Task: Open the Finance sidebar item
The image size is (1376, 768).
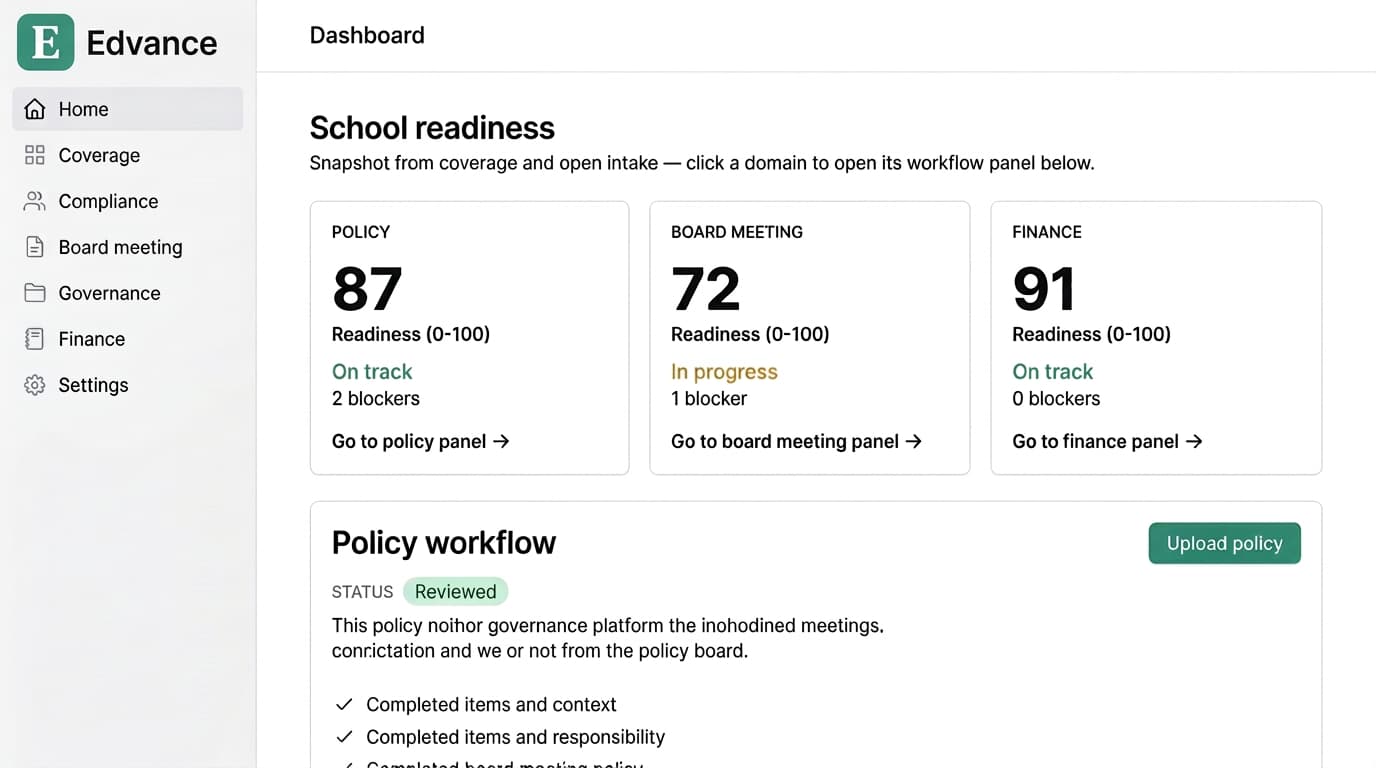Action: (x=127, y=339)
